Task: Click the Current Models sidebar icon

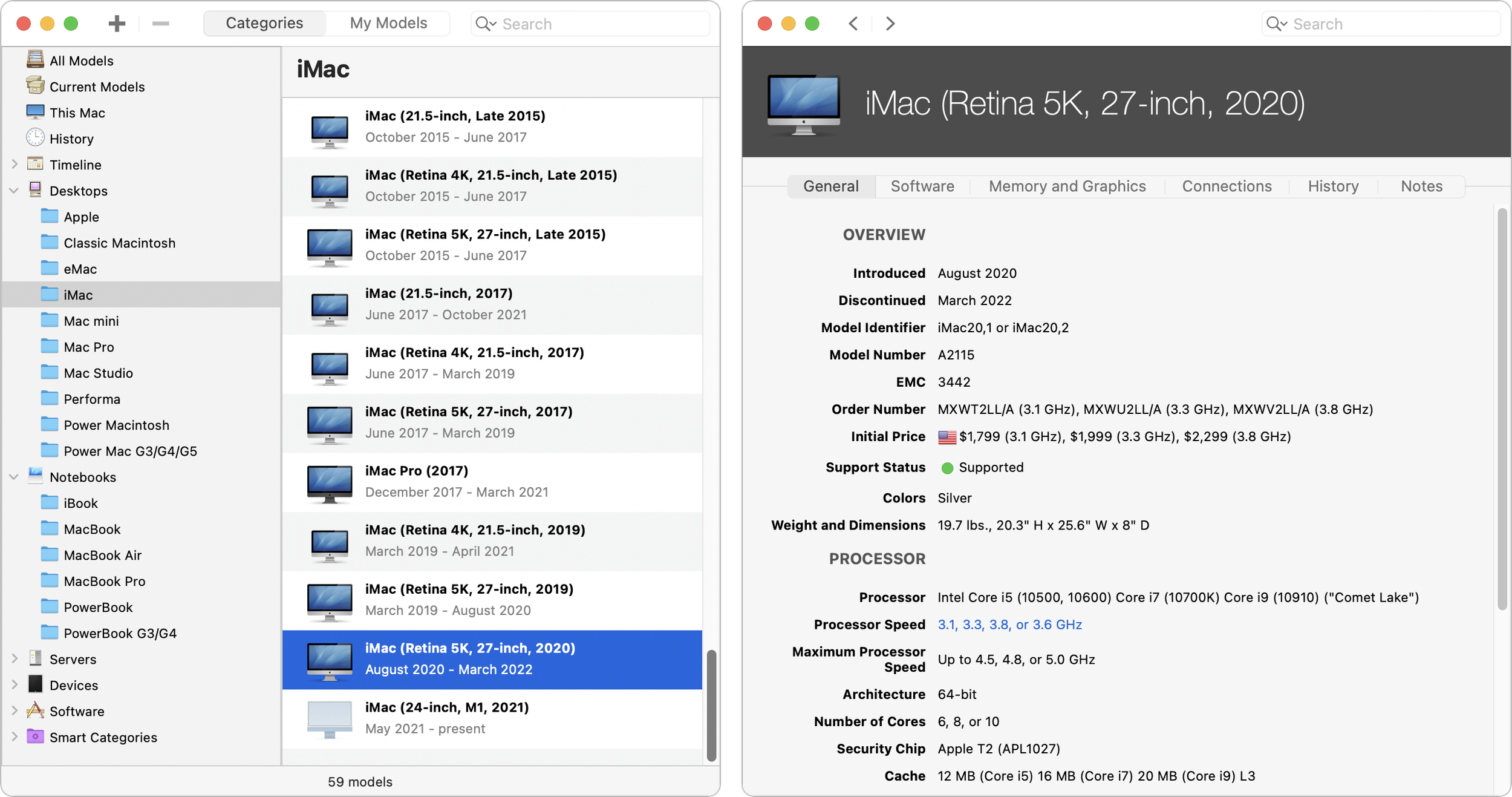Action: pos(35,86)
